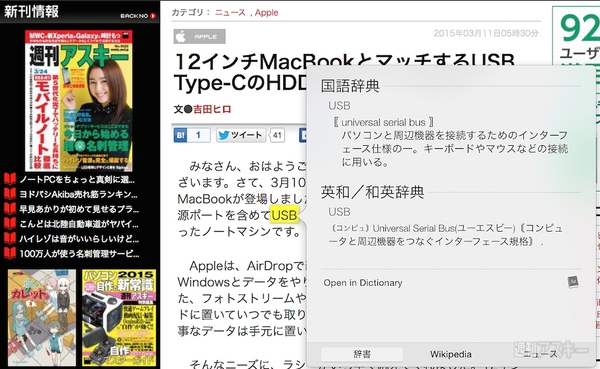This screenshot has width=600, height=369.
Task: Switch to the ニュース tab in popup
Action: pos(540,354)
